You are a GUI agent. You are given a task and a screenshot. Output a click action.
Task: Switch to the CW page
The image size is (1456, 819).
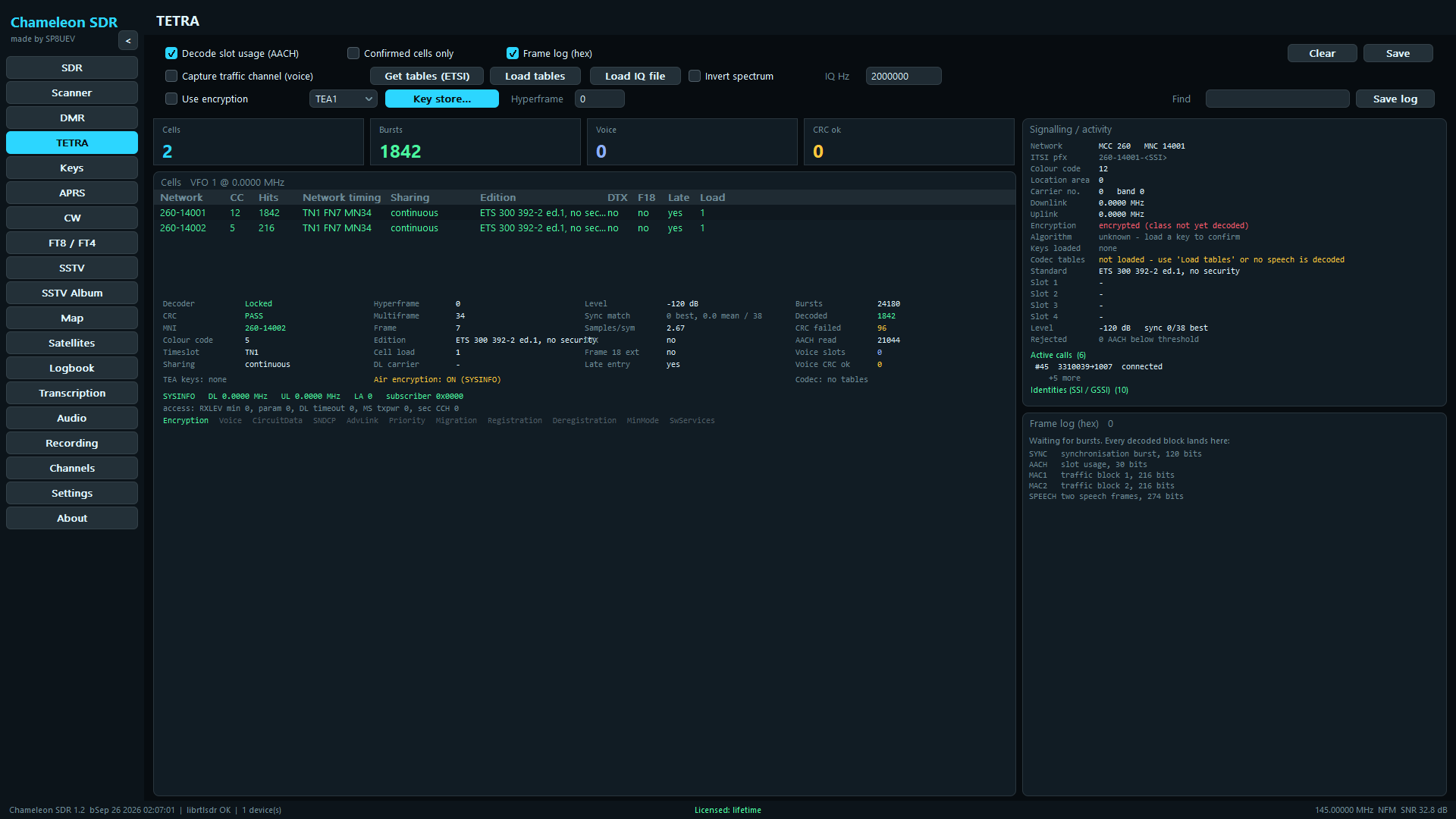click(x=72, y=218)
